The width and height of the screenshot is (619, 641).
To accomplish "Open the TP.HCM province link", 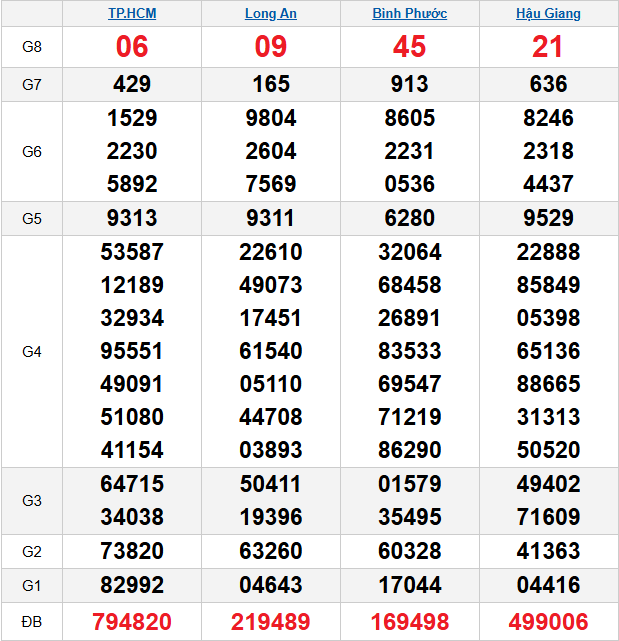I will pos(132,14).
